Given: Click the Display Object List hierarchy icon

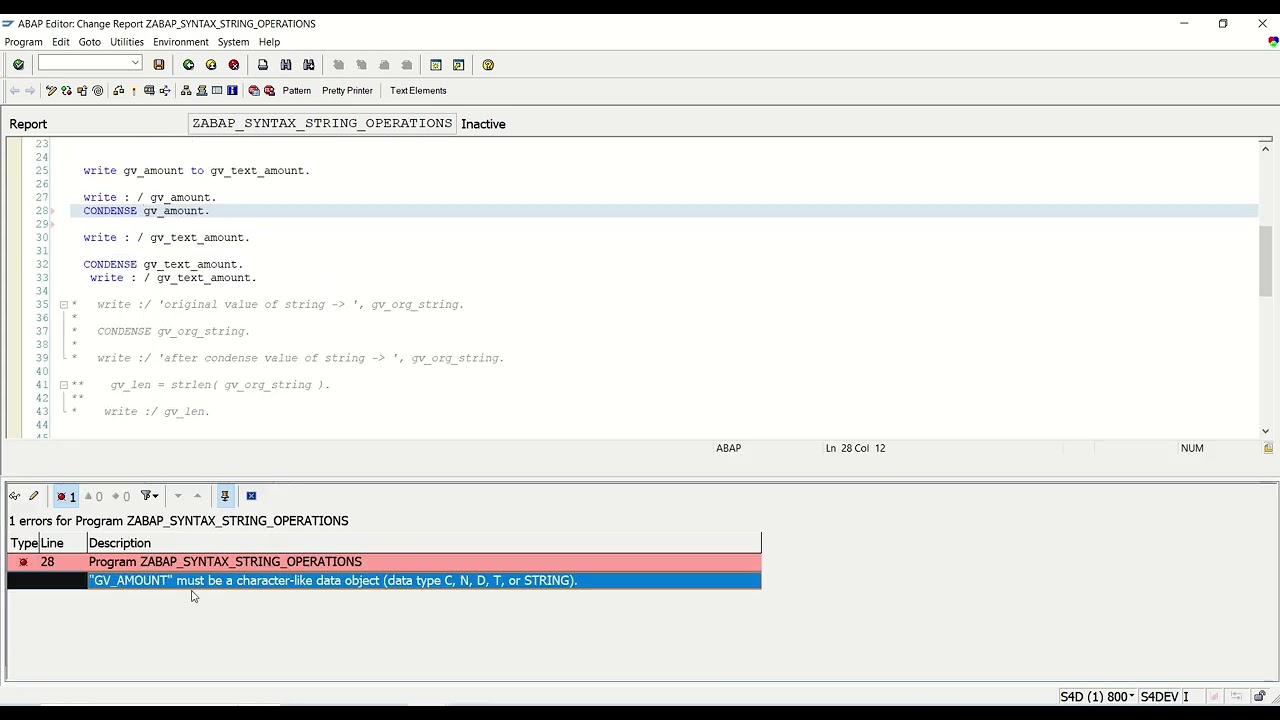Looking at the screenshot, I should pyautogui.click(x=186, y=91).
